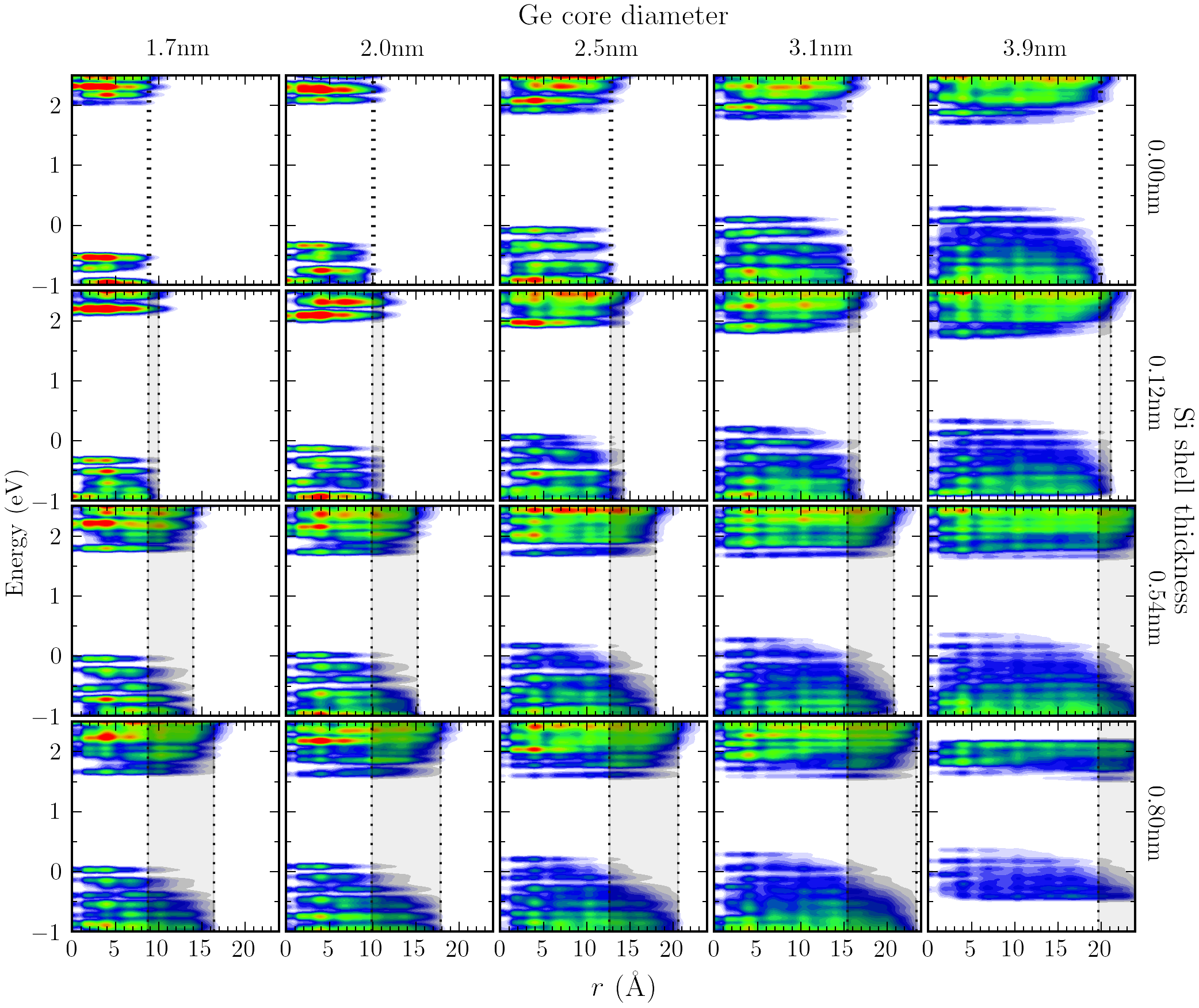Click the 'Si shell thickness' label

(1183, 510)
